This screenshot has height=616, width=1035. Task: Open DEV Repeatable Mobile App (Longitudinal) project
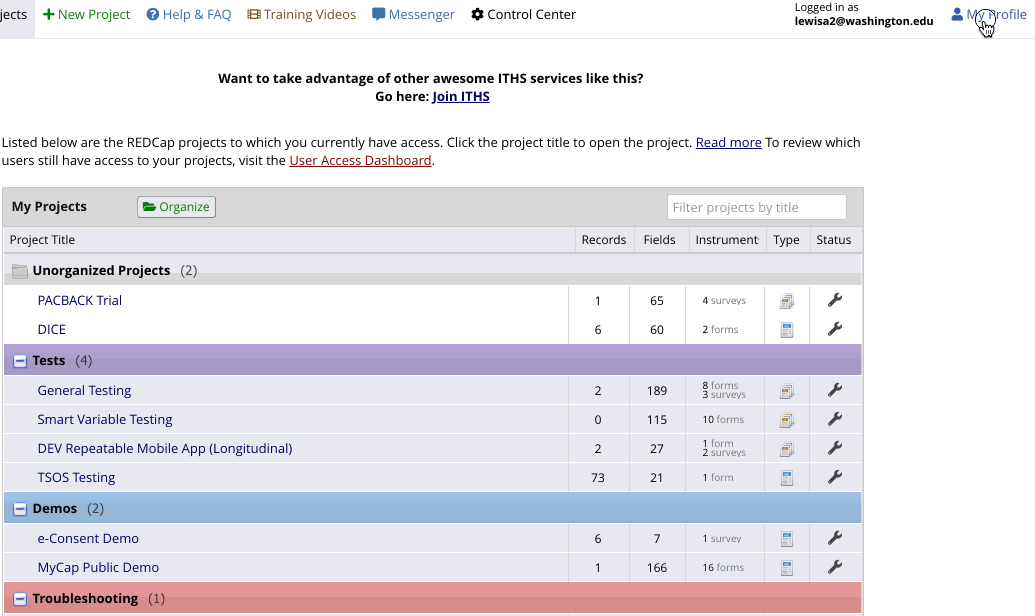click(165, 448)
